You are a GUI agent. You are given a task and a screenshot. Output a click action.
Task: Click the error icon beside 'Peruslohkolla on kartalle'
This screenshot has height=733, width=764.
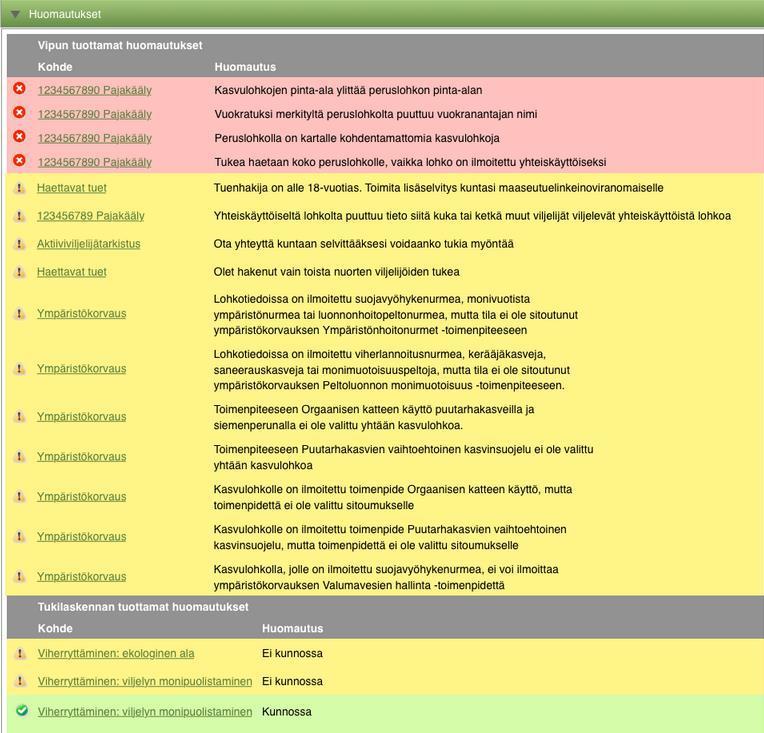coord(19,136)
